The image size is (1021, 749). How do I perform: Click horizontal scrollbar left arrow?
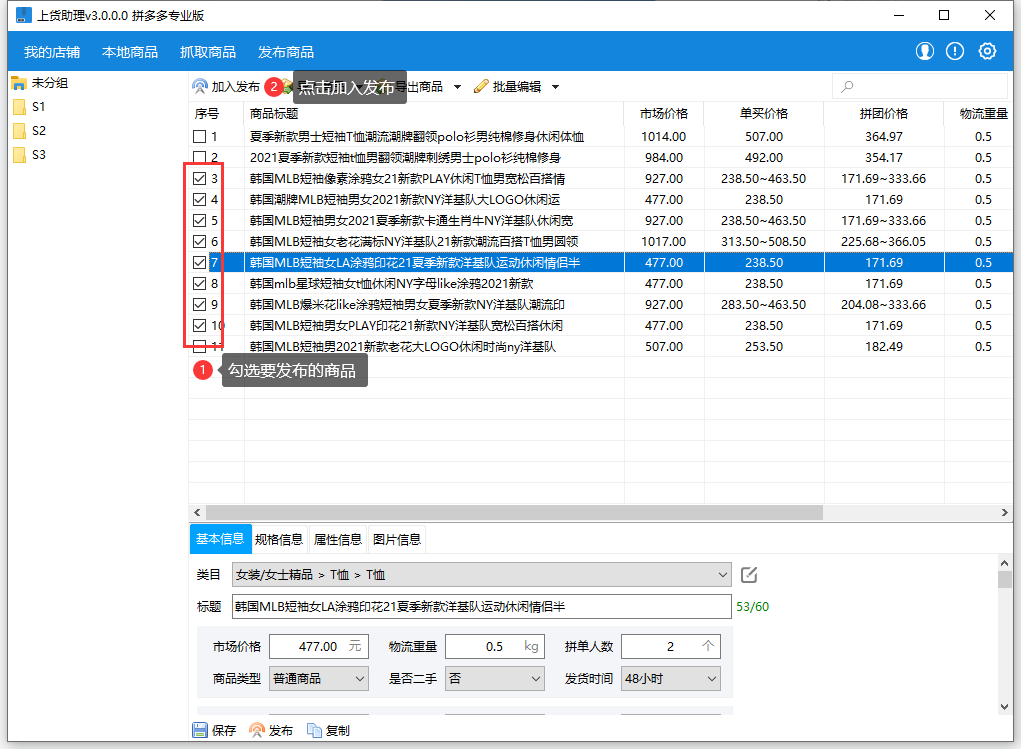(197, 513)
